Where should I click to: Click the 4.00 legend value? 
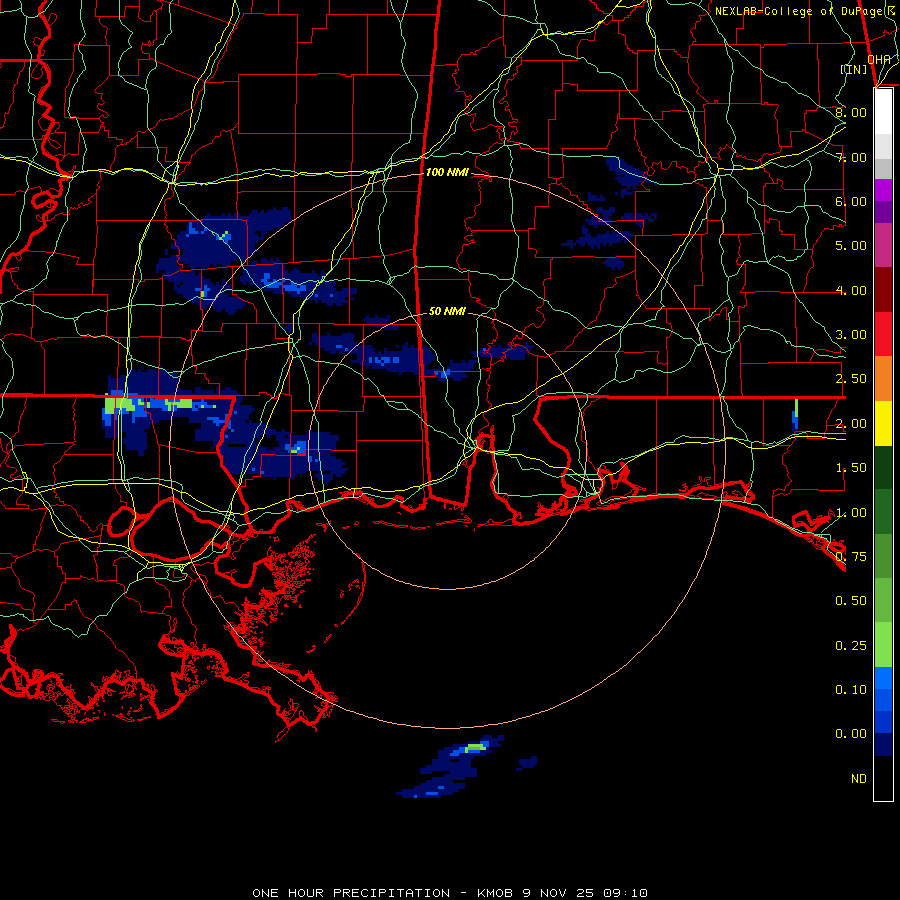(851, 290)
